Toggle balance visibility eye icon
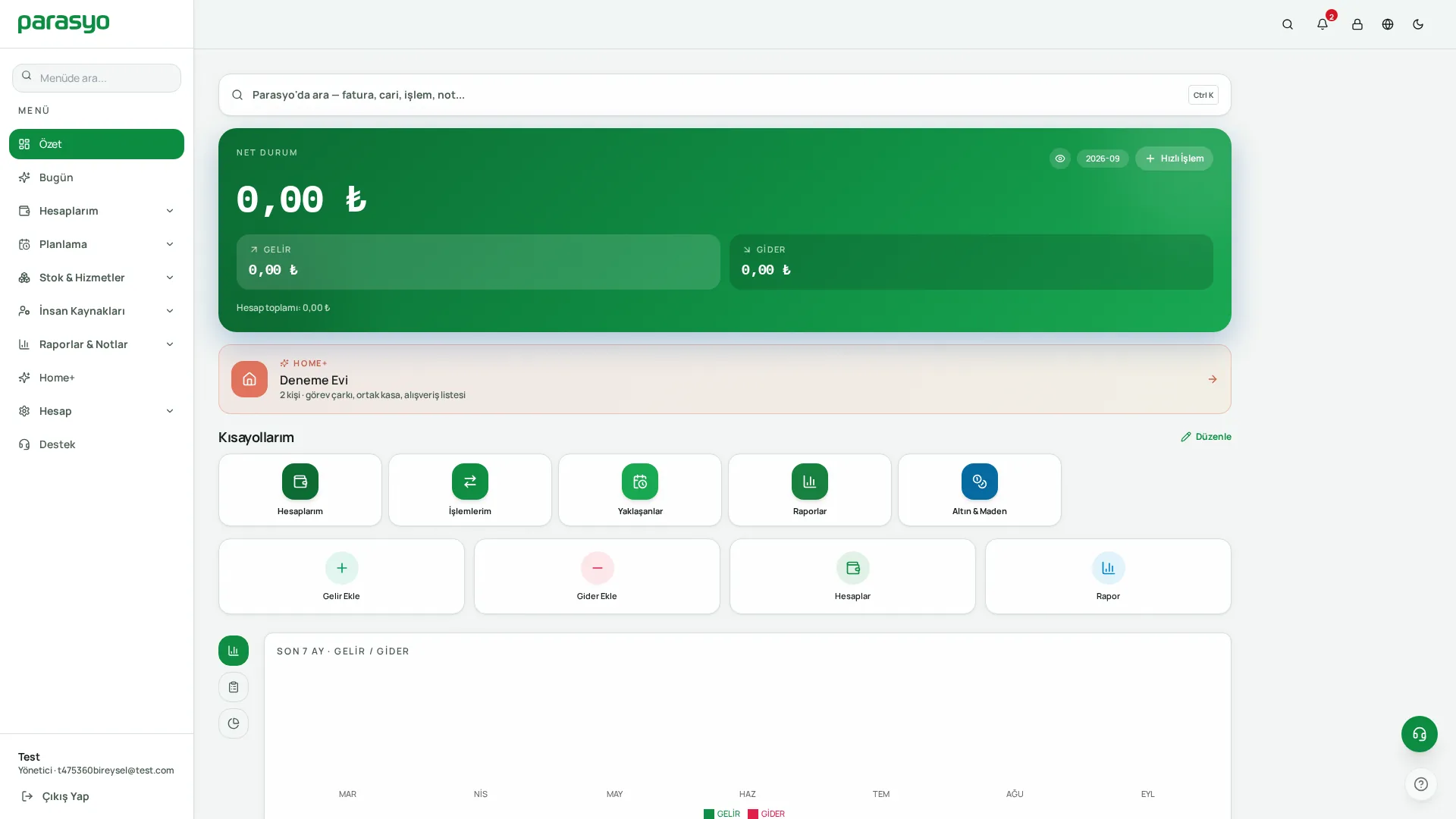 pos(1059,158)
